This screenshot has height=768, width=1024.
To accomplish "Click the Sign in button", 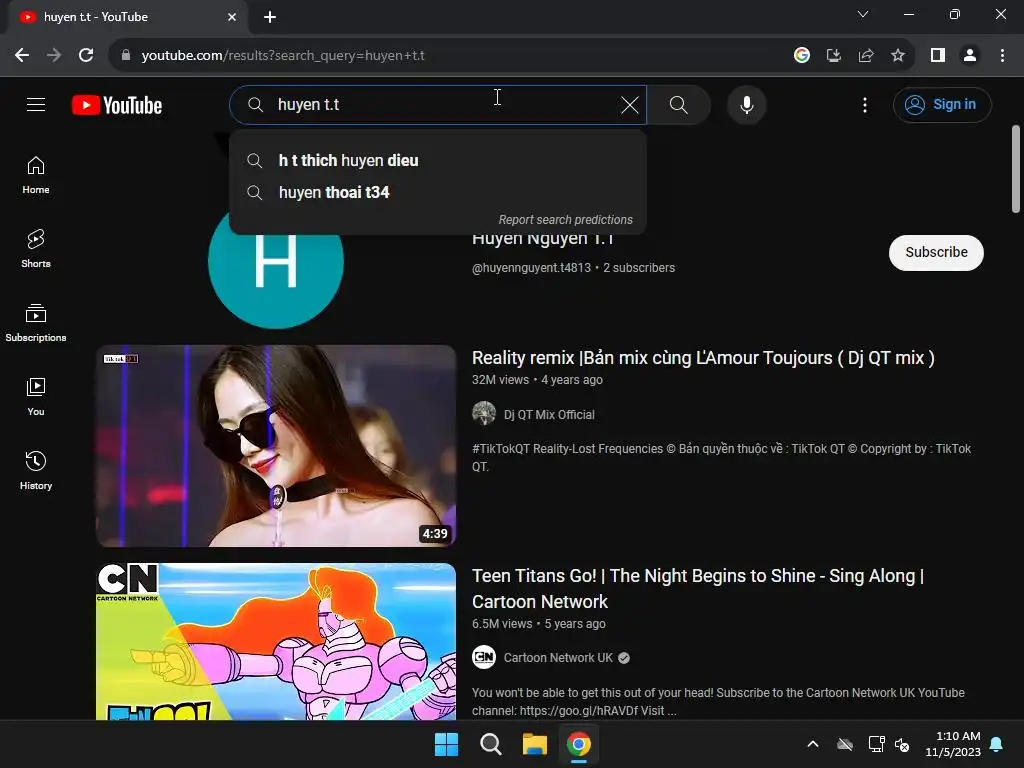I will pos(942,104).
